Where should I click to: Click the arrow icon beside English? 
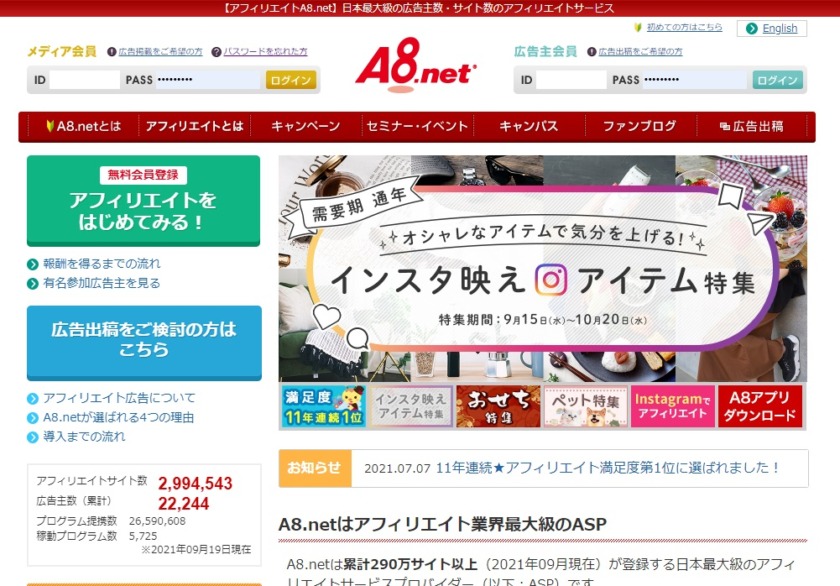click(x=752, y=28)
